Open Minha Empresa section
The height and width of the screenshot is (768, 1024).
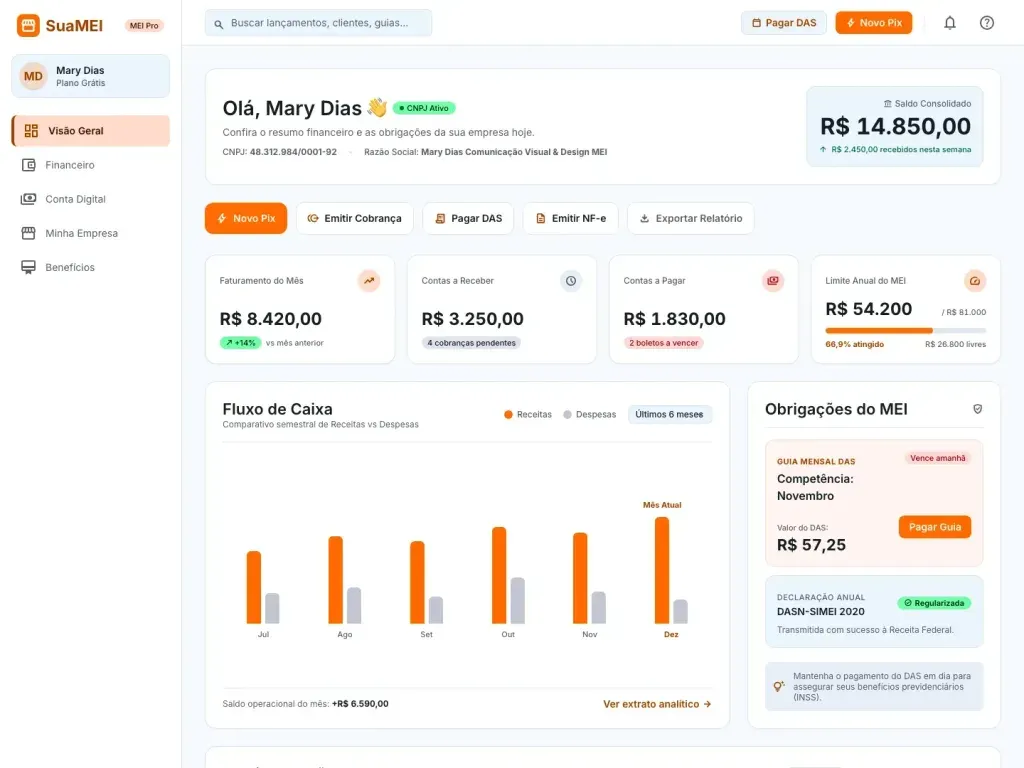pyautogui.click(x=91, y=233)
